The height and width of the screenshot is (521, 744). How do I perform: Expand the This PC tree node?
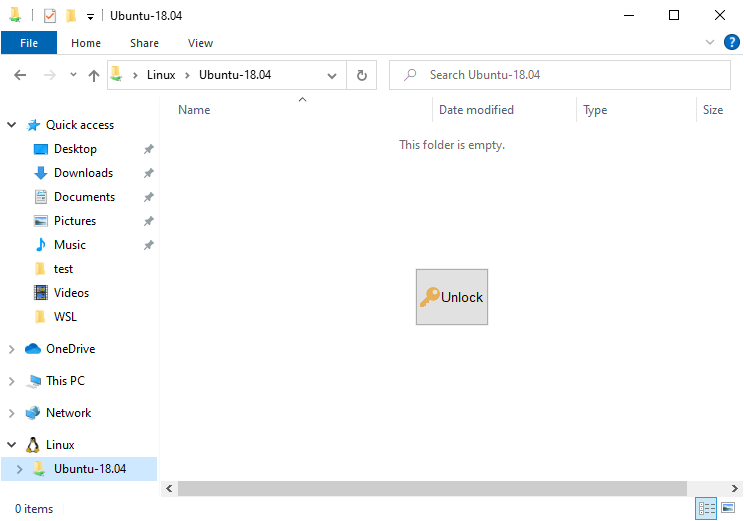tap(12, 381)
